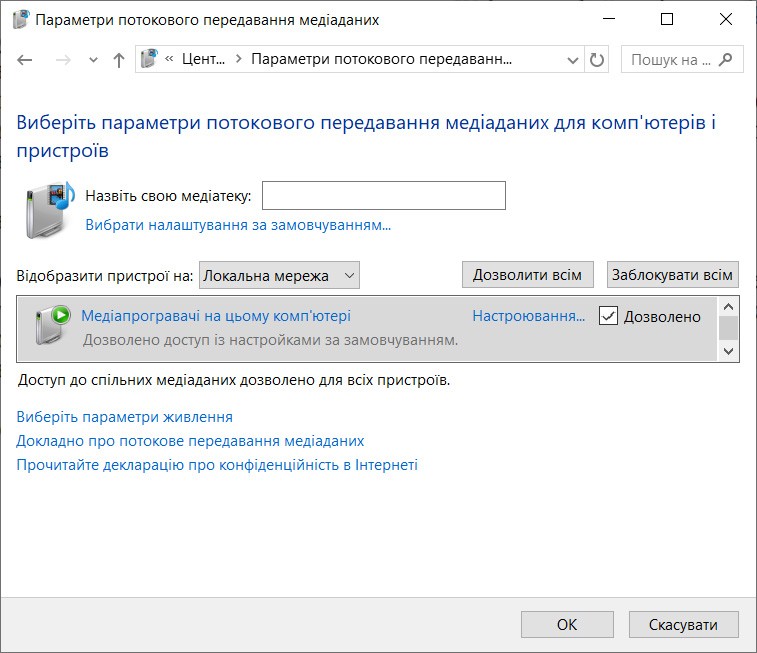This screenshot has width=757, height=653.
Task: Click the search magnifier icon
Action: click(x=726, y=60)
